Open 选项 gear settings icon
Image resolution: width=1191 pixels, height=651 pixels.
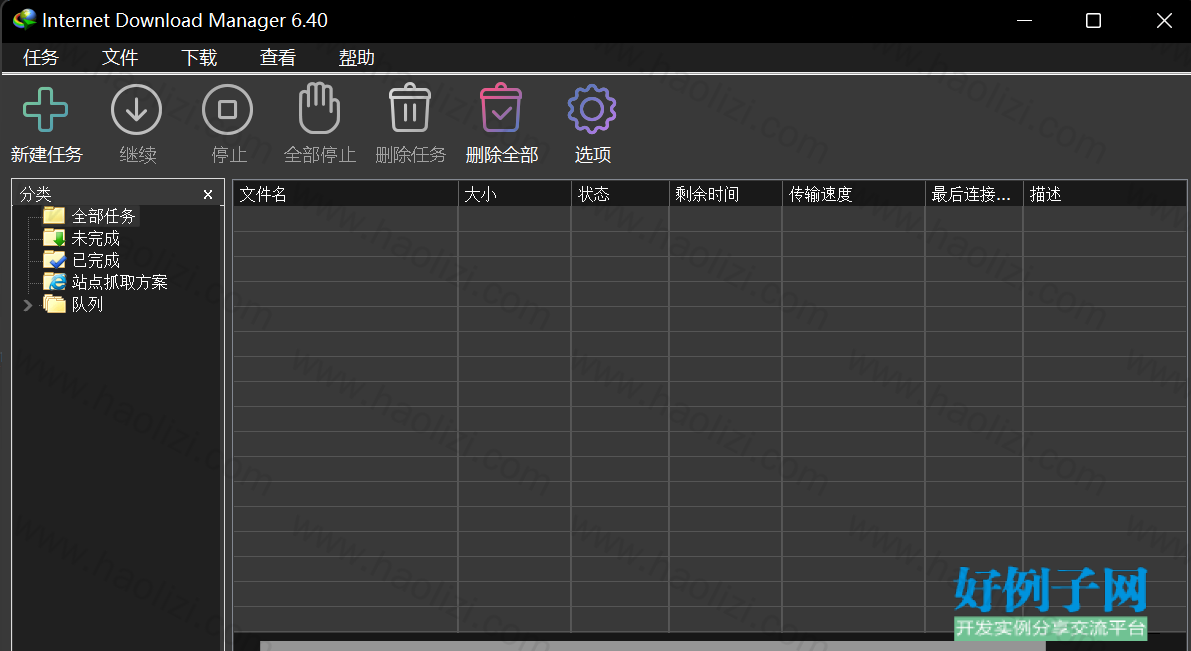click(x=592, y=109)
